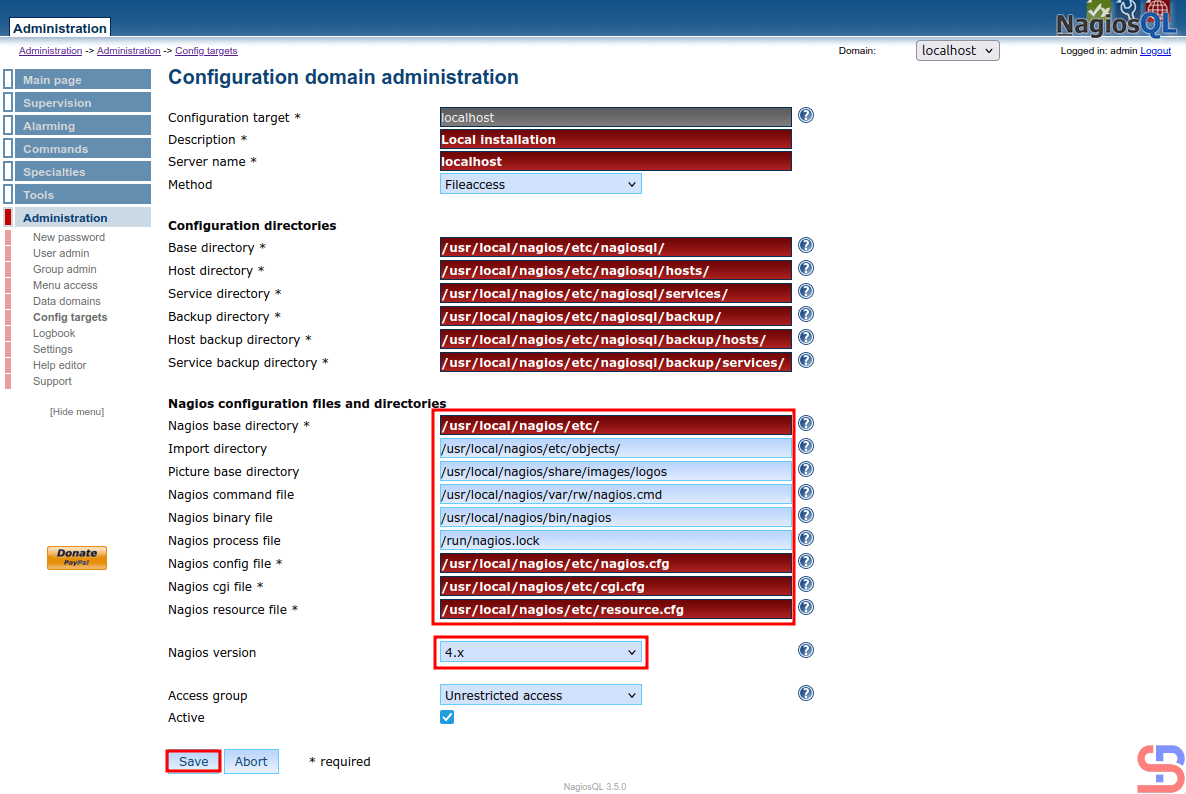Expand the Access group dropdown
The height and width of the screenshot is (794, 1186).
click(x=540, y=696)
